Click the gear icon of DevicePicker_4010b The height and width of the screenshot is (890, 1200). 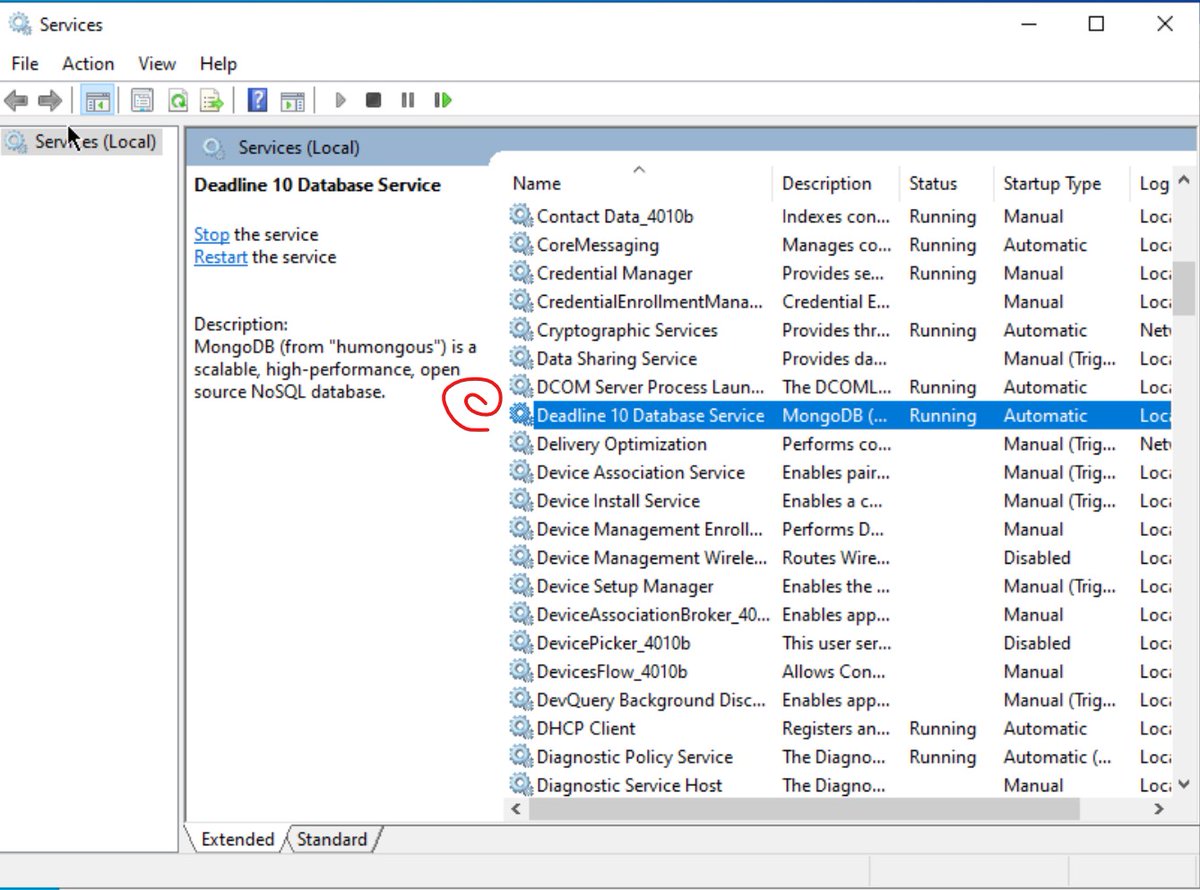[x=521, y=643]
